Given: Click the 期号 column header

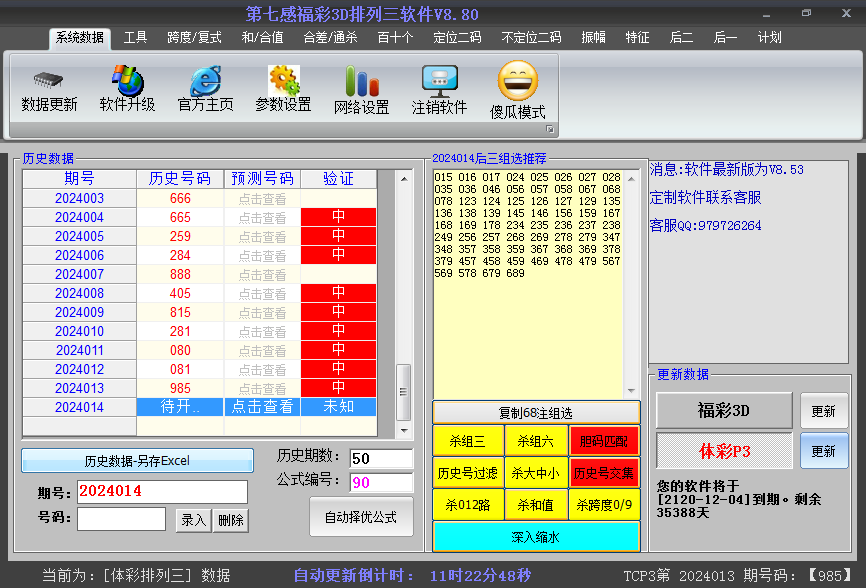Looking at the screenshot, I should tap(80, 179).
